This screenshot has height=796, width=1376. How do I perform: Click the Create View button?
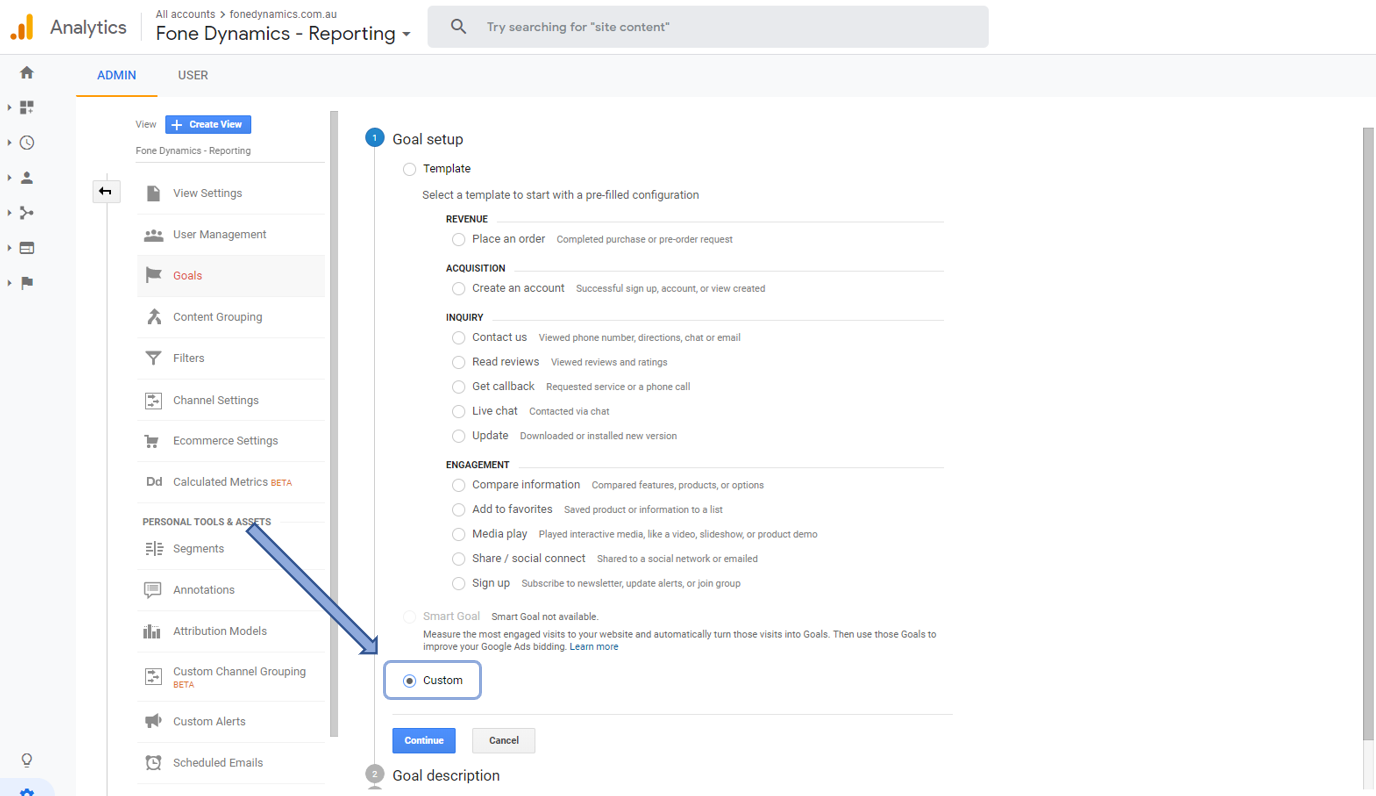click(x=208, y=124)
